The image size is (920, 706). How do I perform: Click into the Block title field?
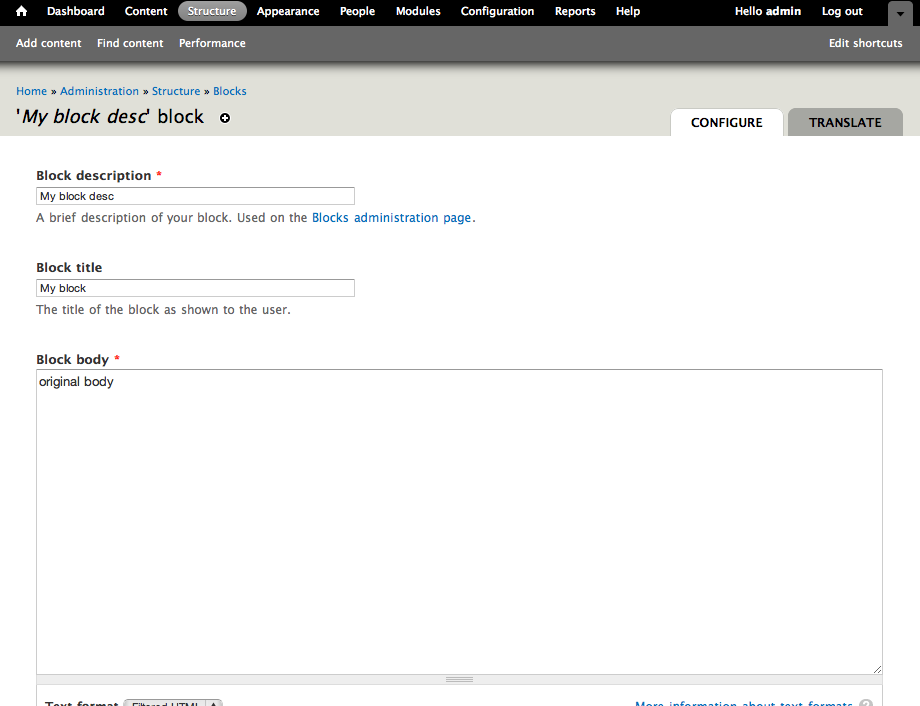click(195, 288)
